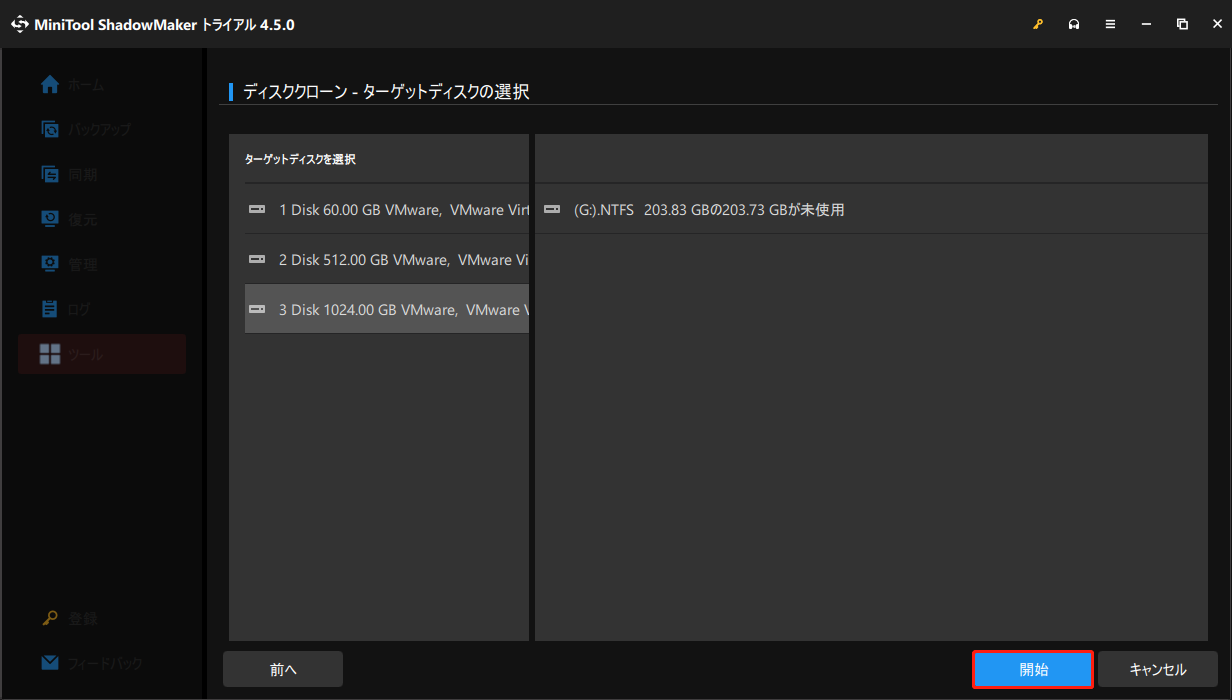Select 3 Disk 1024.00 GB VMware entry

click(x=387, y=310)
